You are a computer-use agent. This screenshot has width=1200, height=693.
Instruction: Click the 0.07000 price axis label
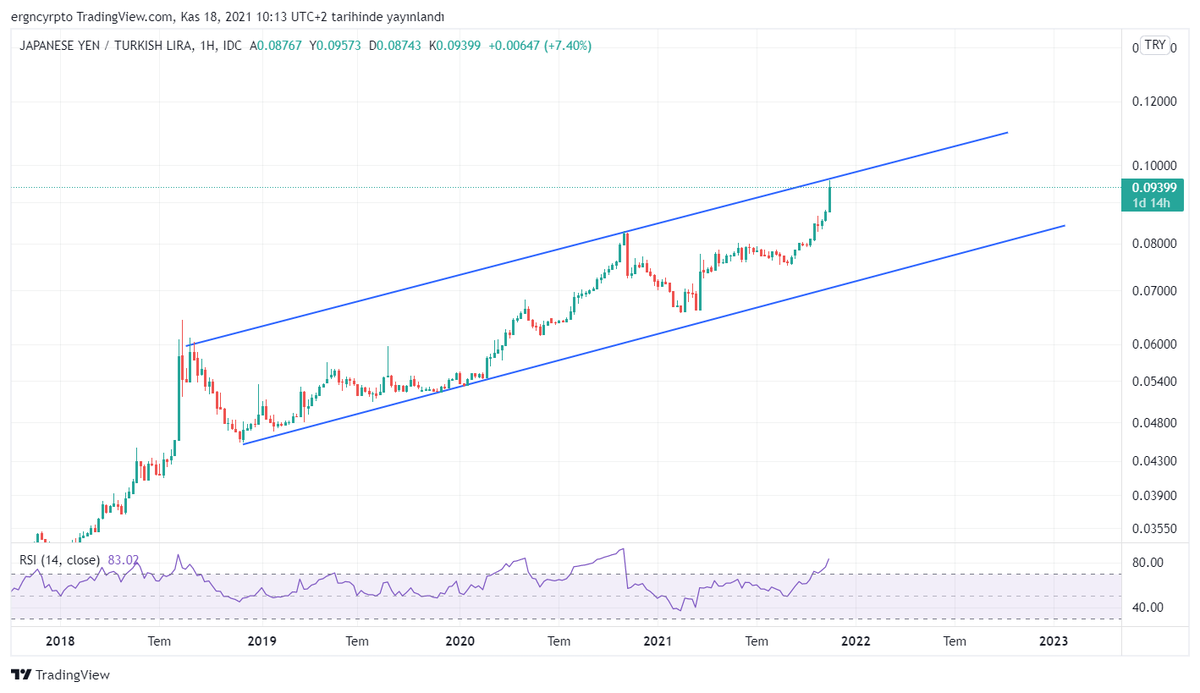[1153, 291]
